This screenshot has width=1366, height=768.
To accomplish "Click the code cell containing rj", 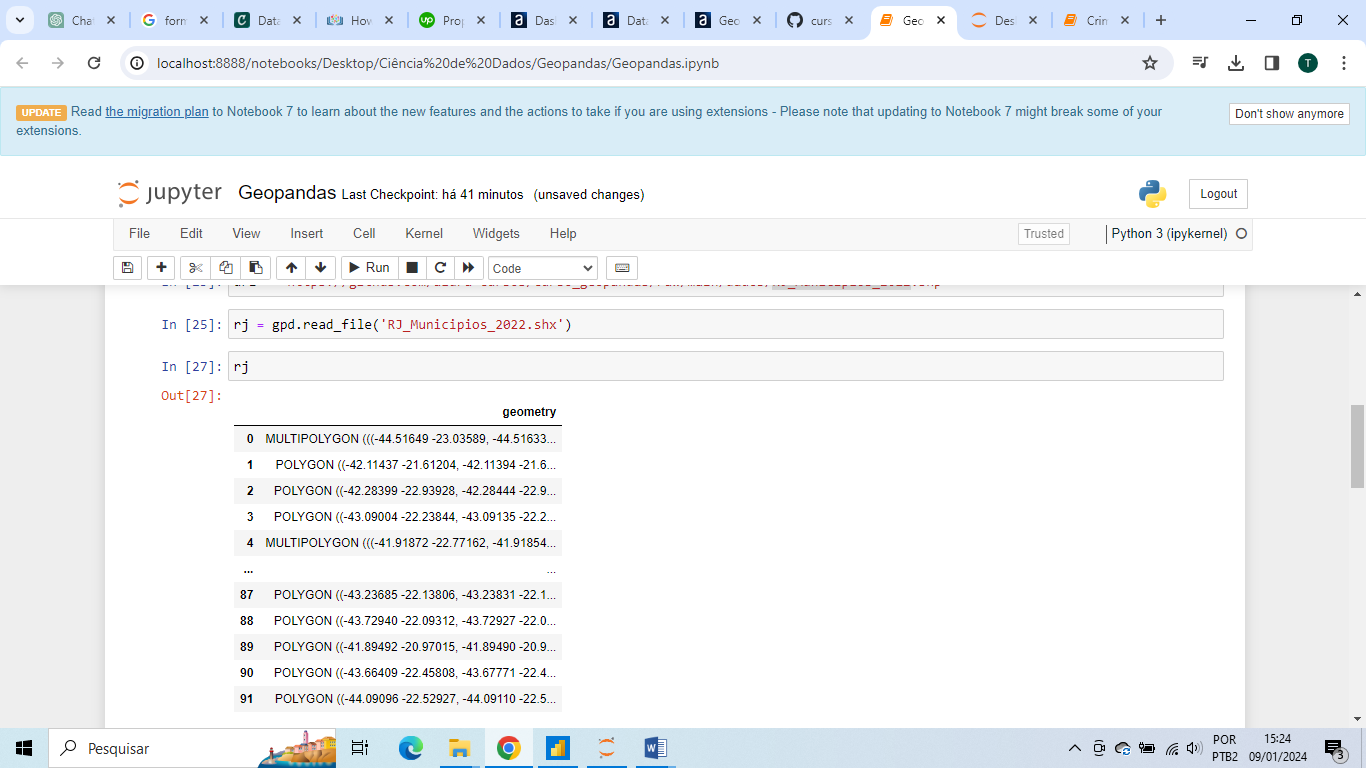I will point(725,366).
